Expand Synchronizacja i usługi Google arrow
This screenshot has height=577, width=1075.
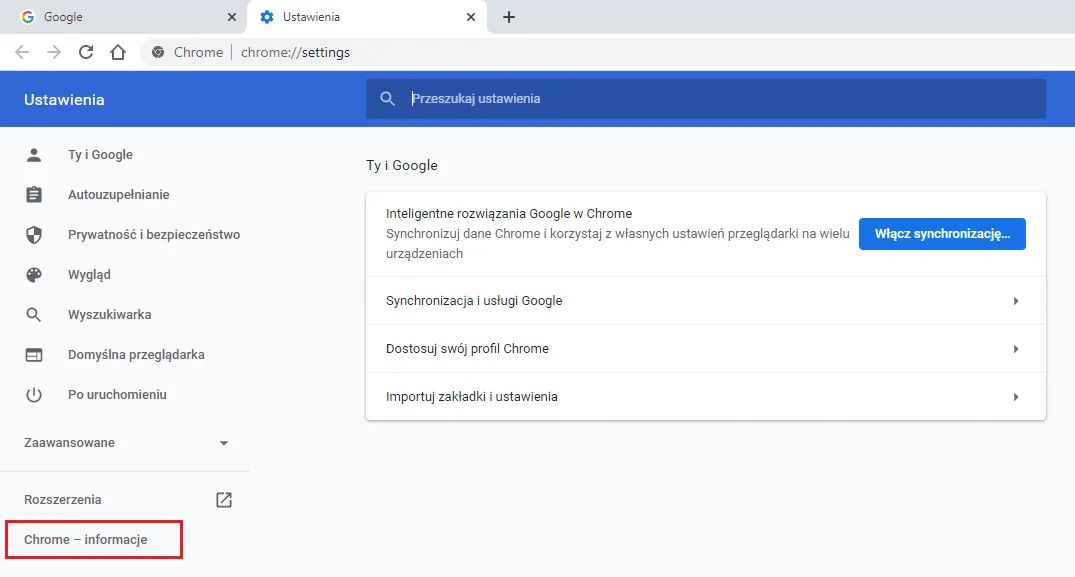tap(1016, 301)
